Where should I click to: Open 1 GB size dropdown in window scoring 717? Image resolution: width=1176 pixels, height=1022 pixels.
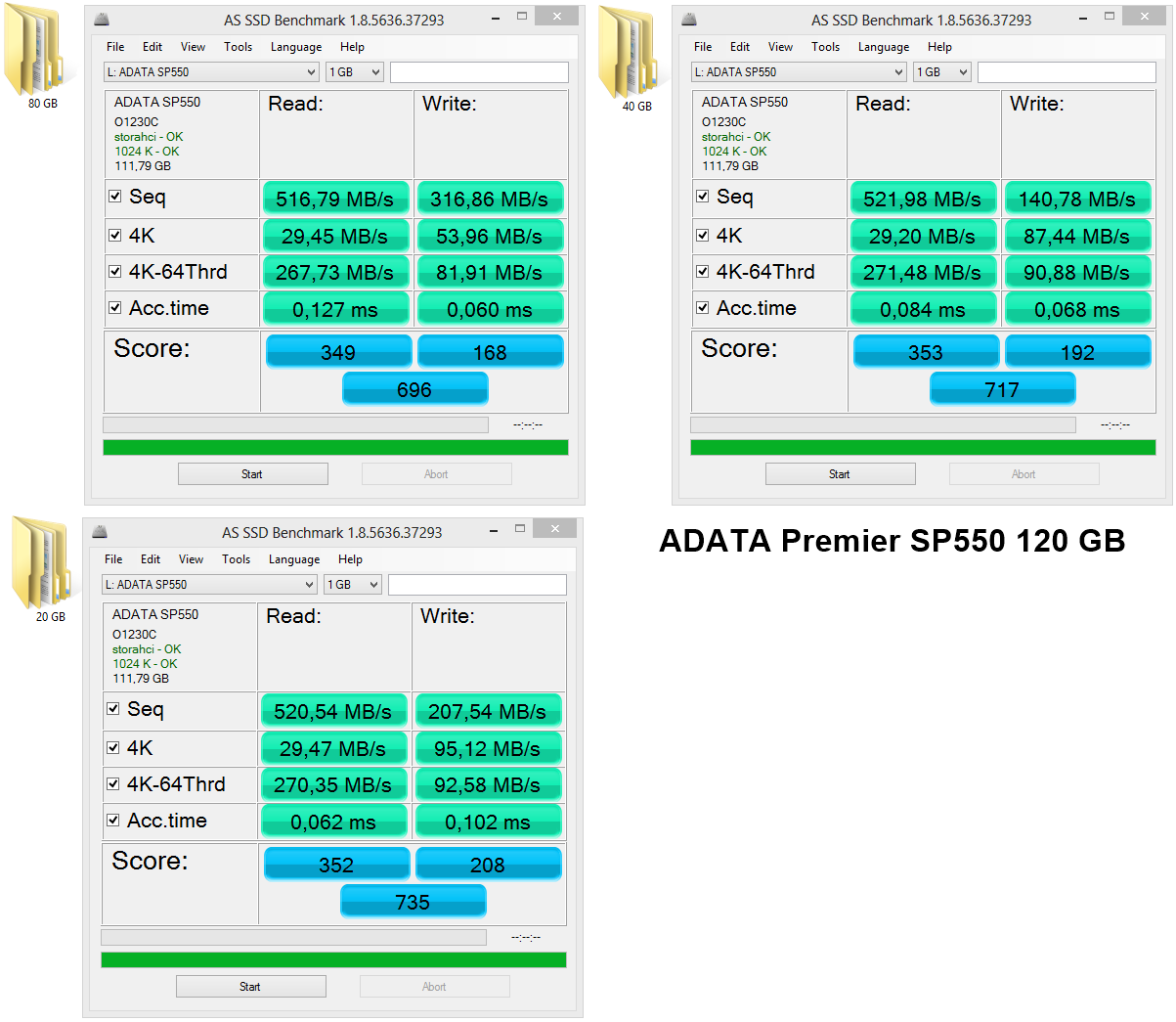point(942,71)
